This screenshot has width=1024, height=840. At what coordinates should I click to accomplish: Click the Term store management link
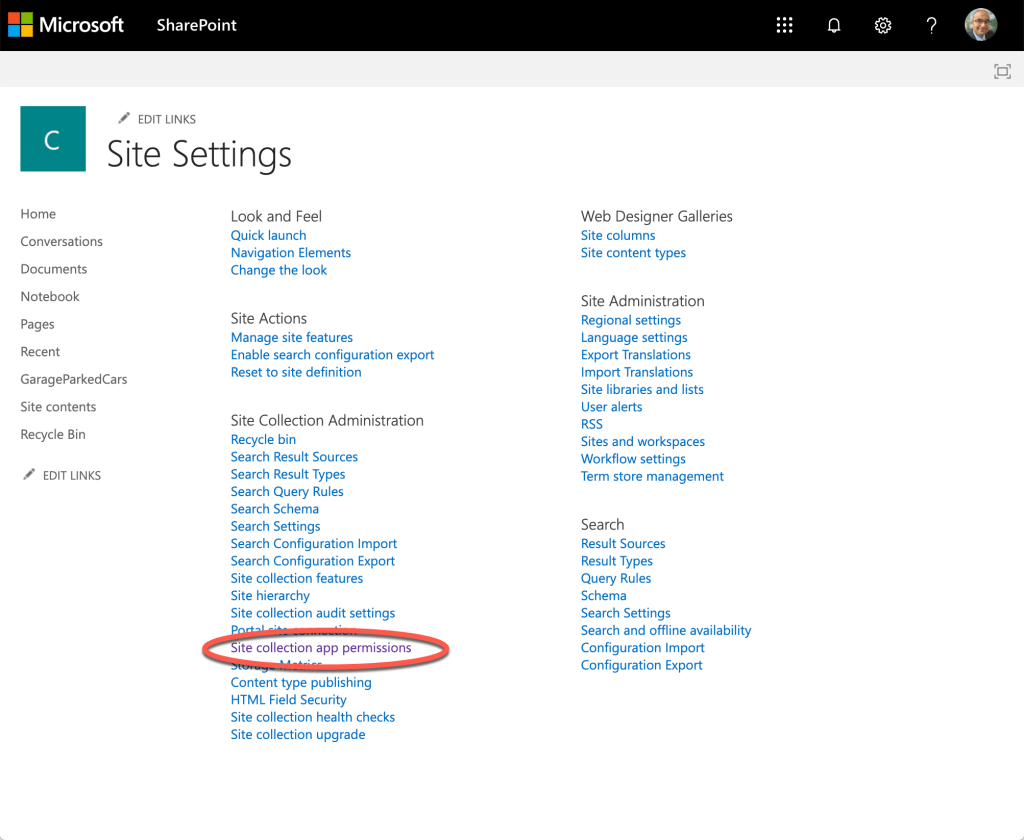point(652,476)
